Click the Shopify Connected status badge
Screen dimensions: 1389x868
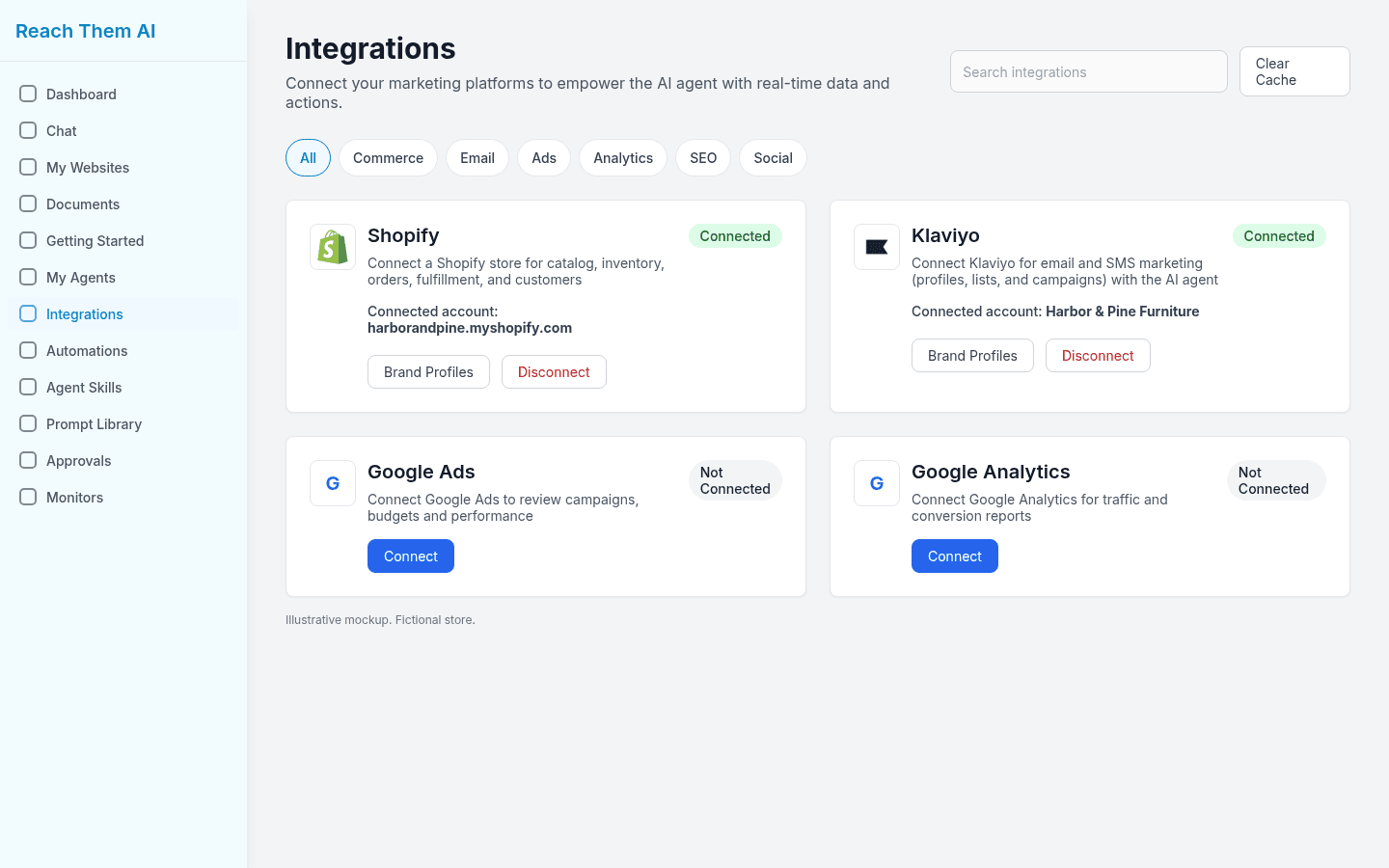click(735, 236)
